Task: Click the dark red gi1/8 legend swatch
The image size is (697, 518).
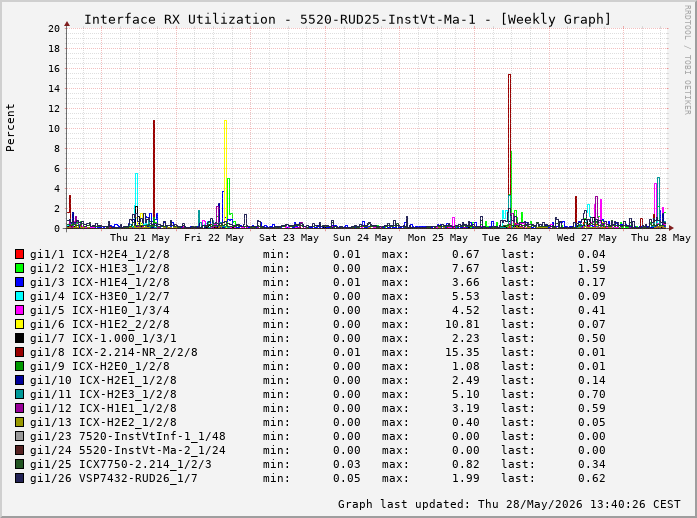Action: (20, 352)
